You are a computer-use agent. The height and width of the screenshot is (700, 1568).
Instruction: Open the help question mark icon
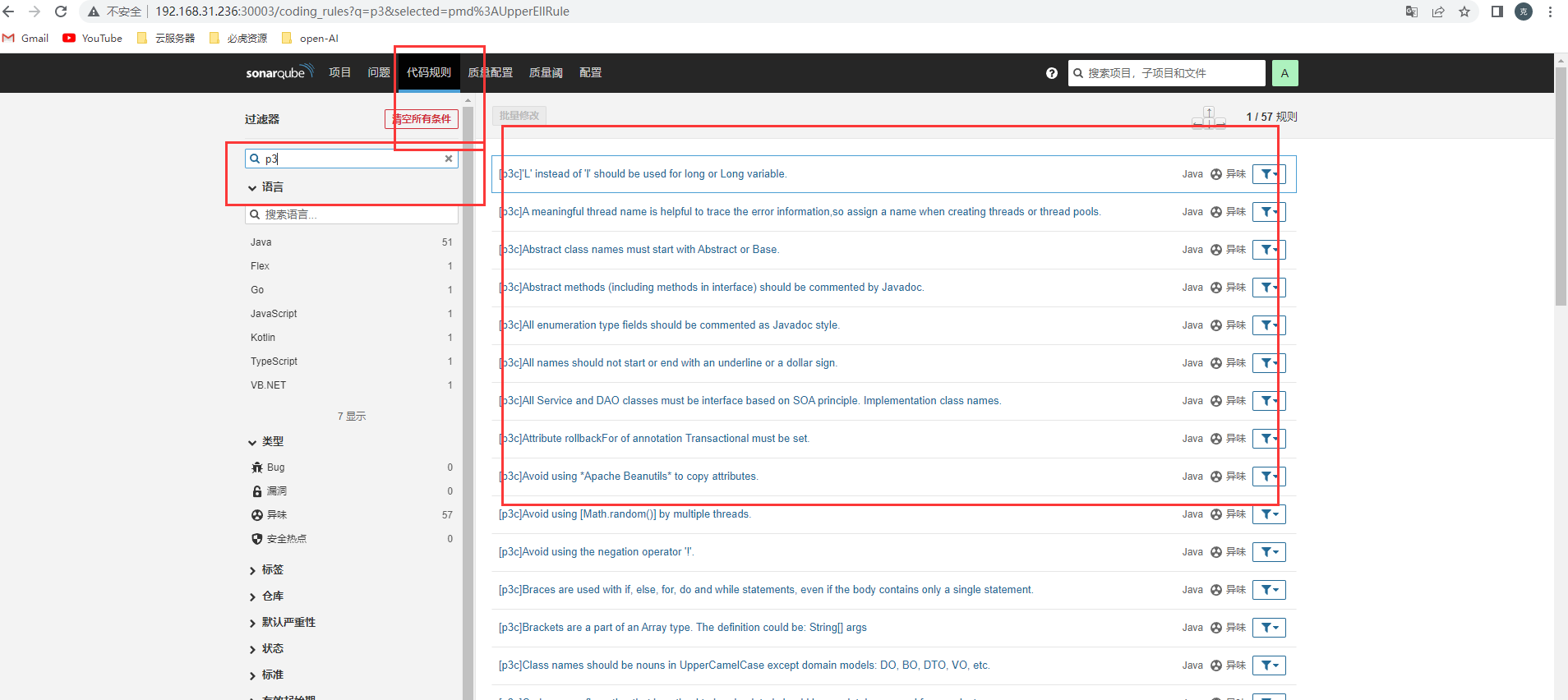(x=1051, y=73)
